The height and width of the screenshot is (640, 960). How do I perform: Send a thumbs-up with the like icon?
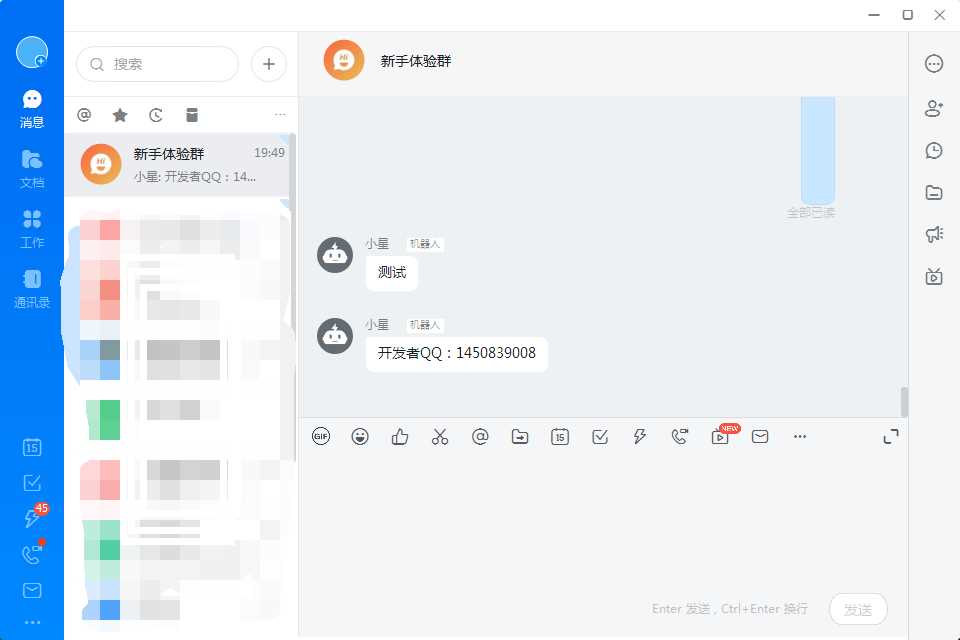point(400,436)
